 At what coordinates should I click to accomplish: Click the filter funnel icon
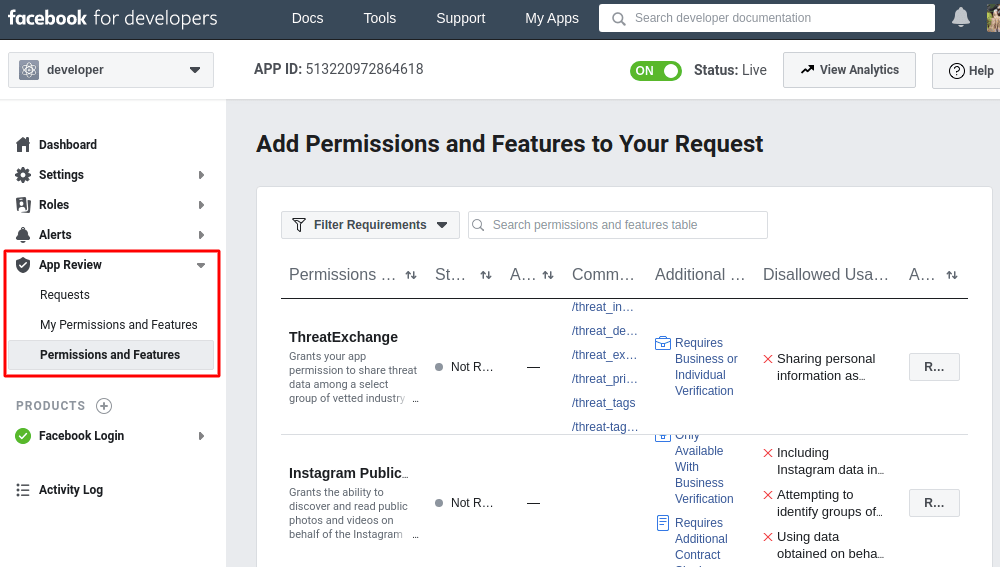pyautogui.click(x=298, y=225)
